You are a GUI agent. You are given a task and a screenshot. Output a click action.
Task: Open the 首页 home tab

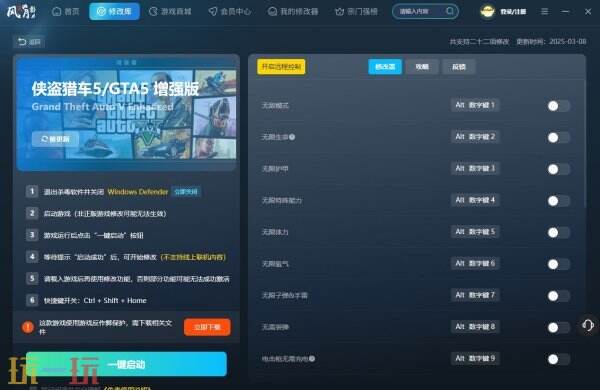[66, 11]
